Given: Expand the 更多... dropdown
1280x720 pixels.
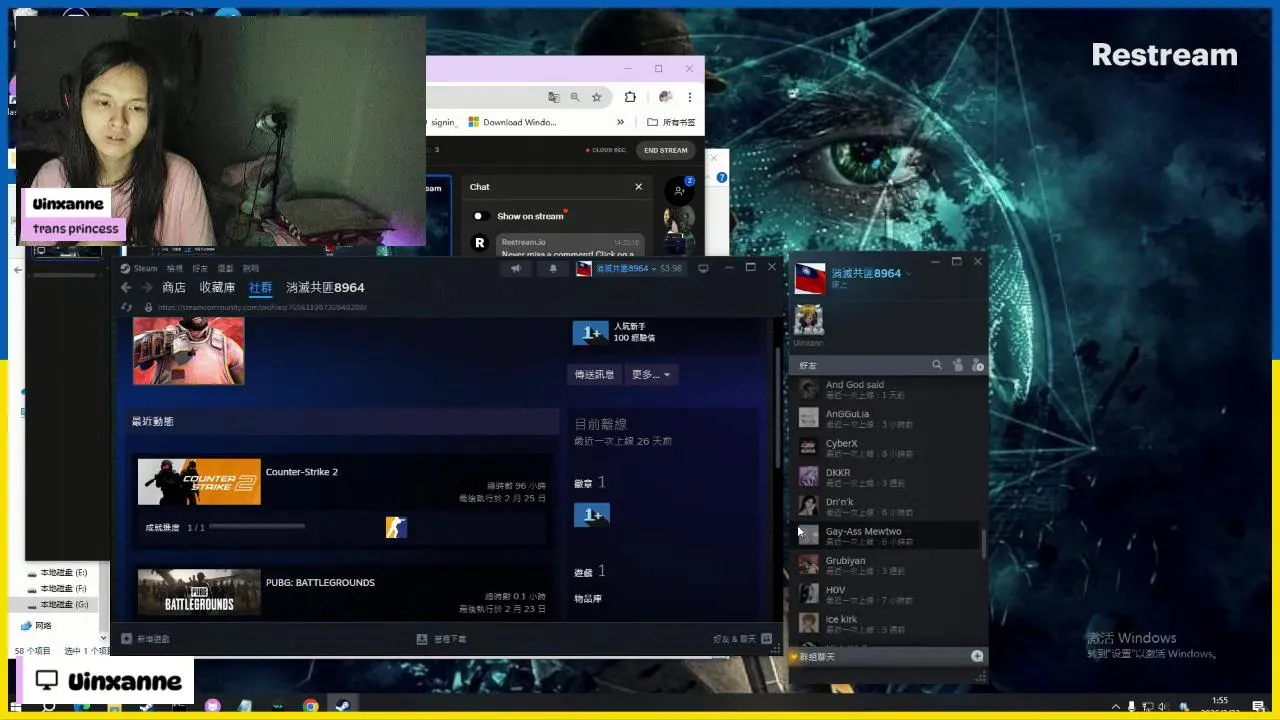Looking at the screenshot, I should (x=651, y=374).
